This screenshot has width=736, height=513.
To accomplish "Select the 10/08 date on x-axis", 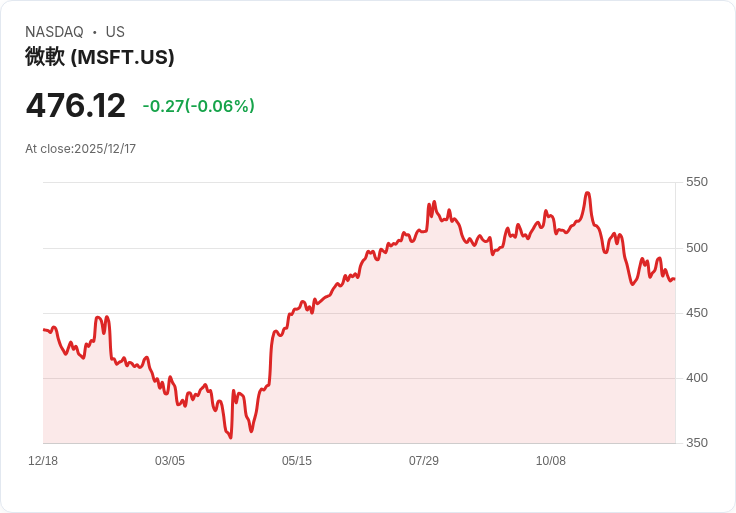I will pyautogui.click(x=551, y=461).
